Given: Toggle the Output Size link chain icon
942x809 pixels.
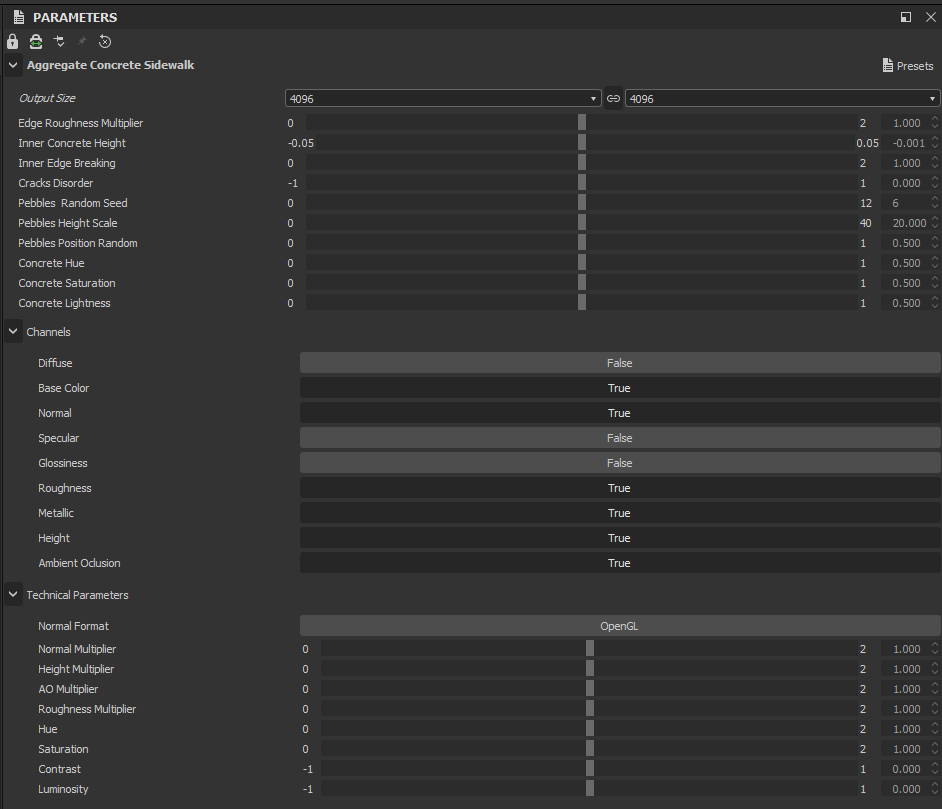Looking at the screenshot, I should 613,98.
